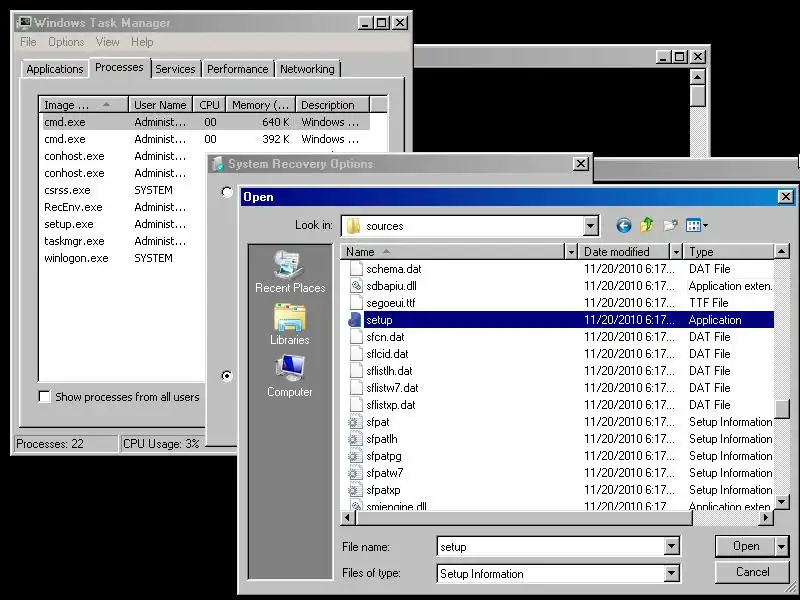Click the sdbapiu.dll file icon
This screenshot has width=800, height=600.
point(356,286)
